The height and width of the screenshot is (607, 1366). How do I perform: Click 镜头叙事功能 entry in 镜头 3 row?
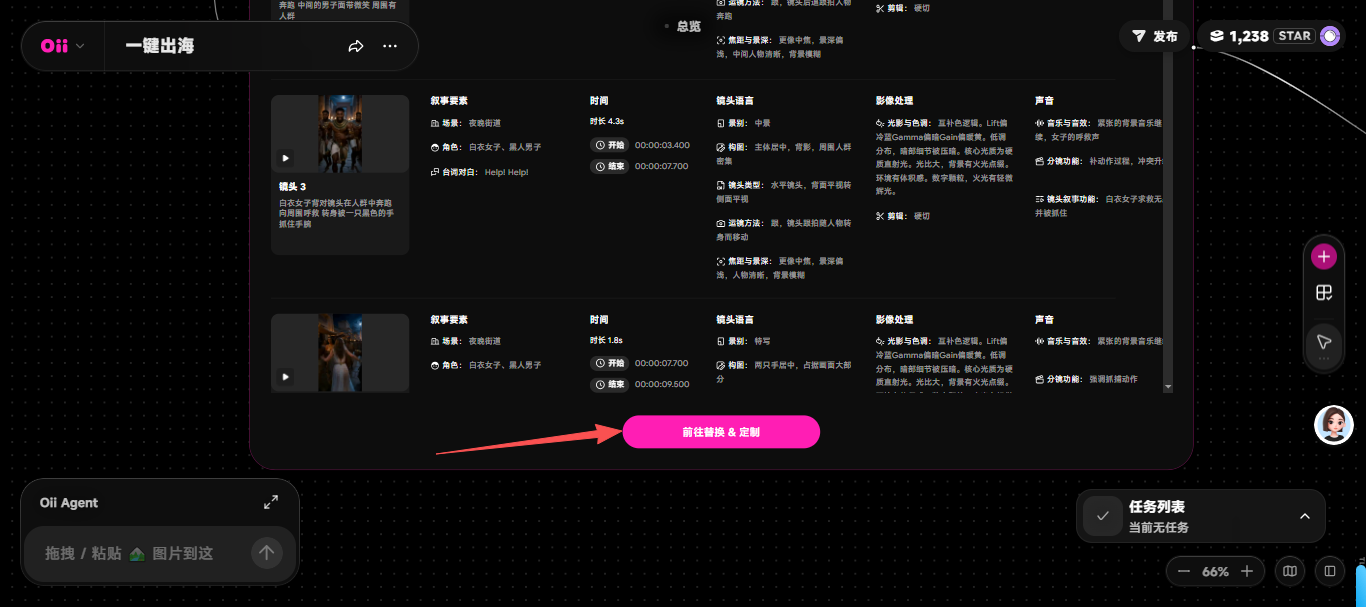click(x=1100, y=206)
